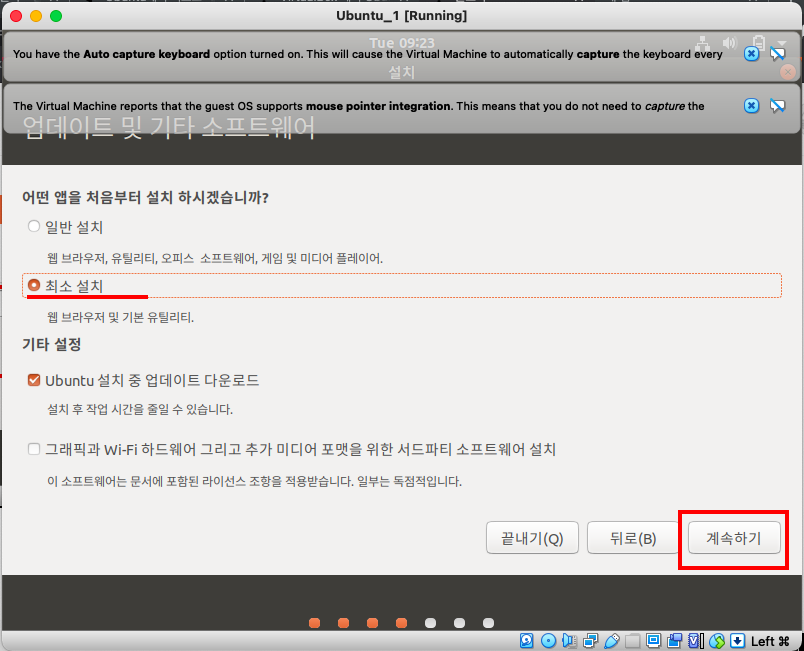The width and height of the screenshot is (804, 651).
Task: Click the 오피스 소프트웨어, 게임 description under 일반 설치
Action: pos(214,258)
